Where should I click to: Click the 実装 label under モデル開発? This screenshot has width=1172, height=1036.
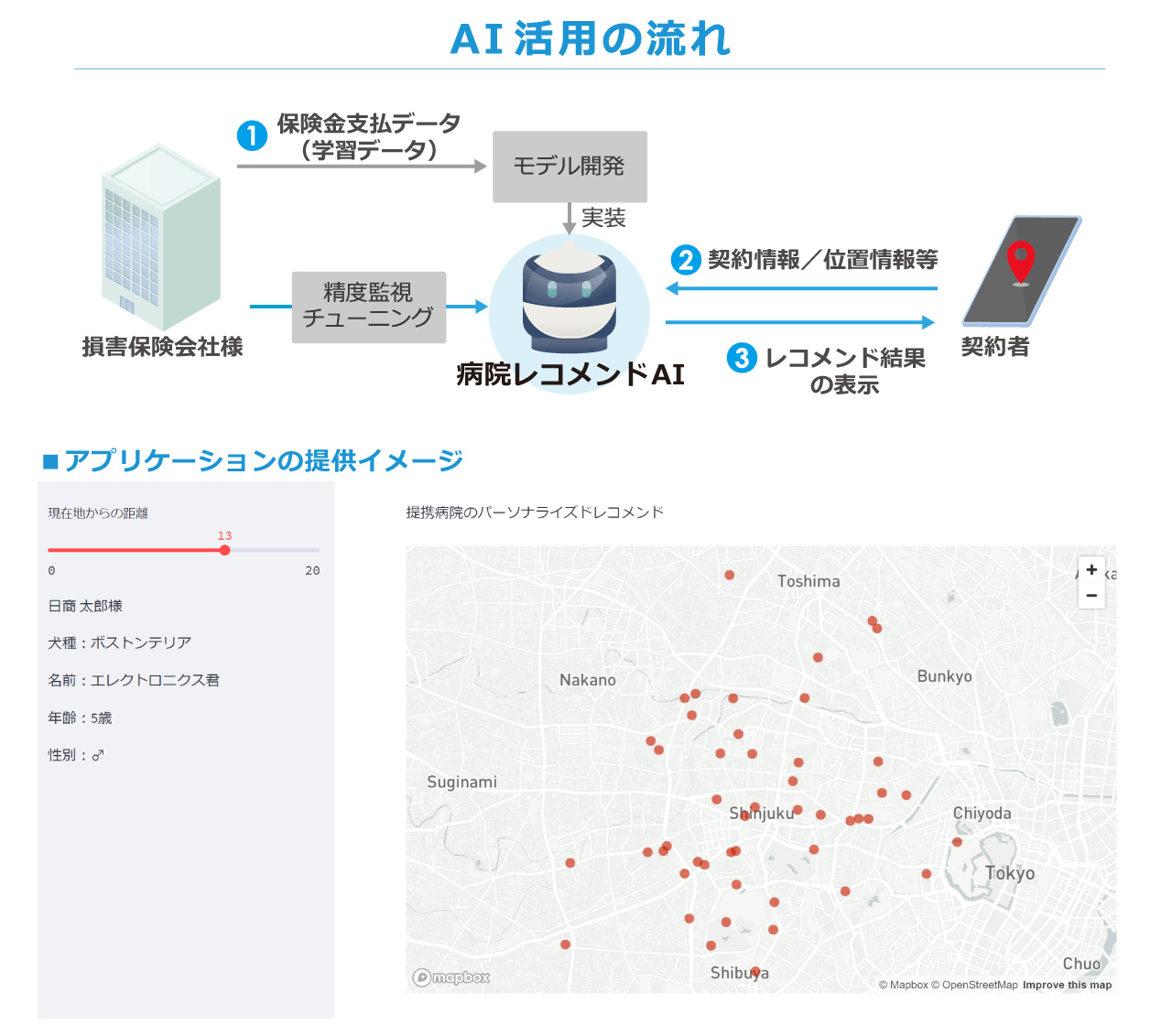tap(603, 218)
